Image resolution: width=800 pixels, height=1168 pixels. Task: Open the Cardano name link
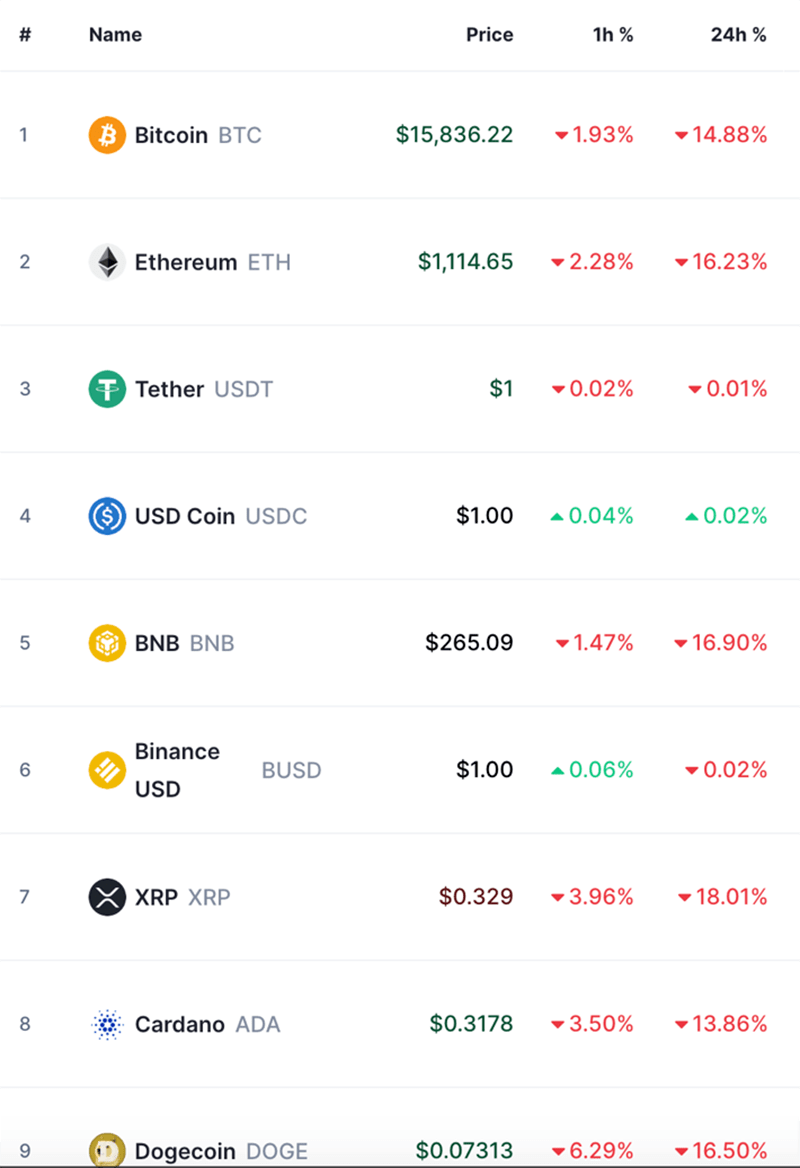pyautogui.click(x=180, y=1024)
